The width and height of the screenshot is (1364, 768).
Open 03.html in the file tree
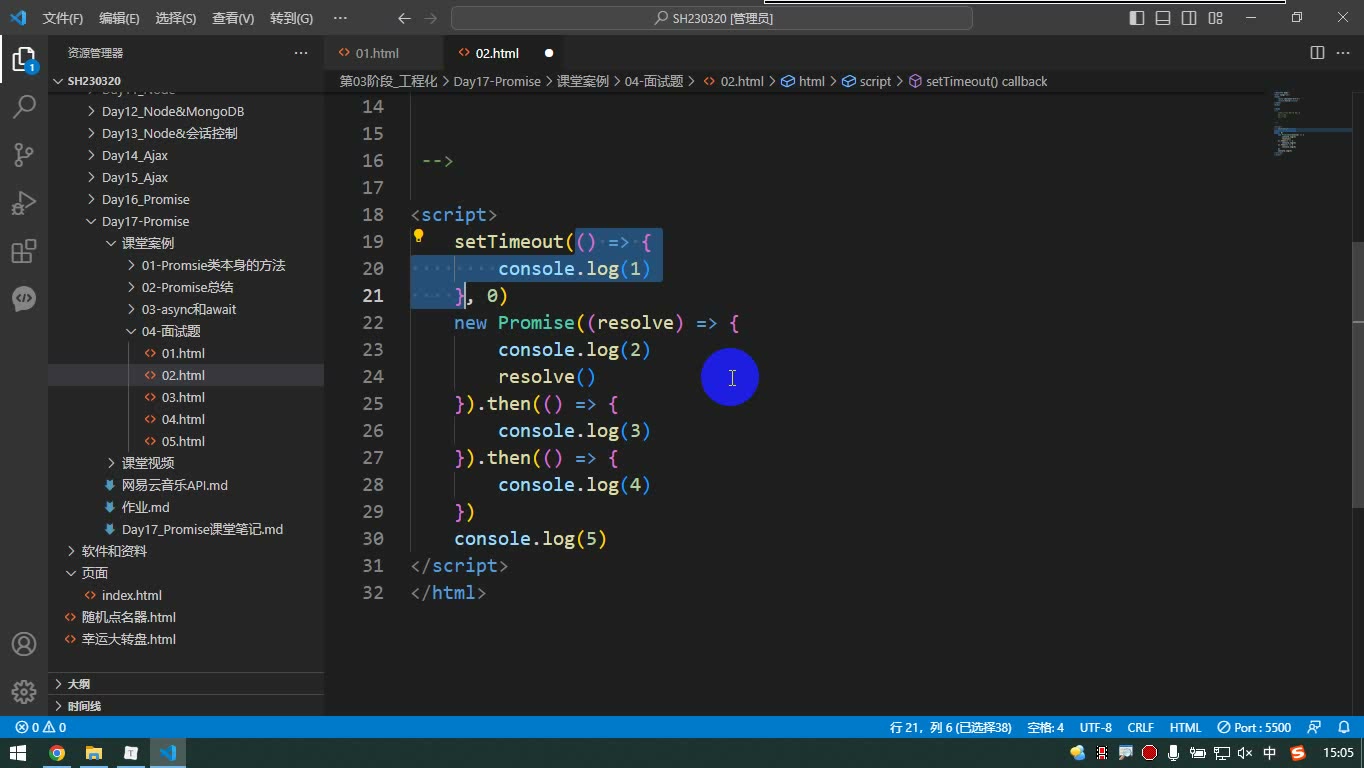(x=183, y=397)
